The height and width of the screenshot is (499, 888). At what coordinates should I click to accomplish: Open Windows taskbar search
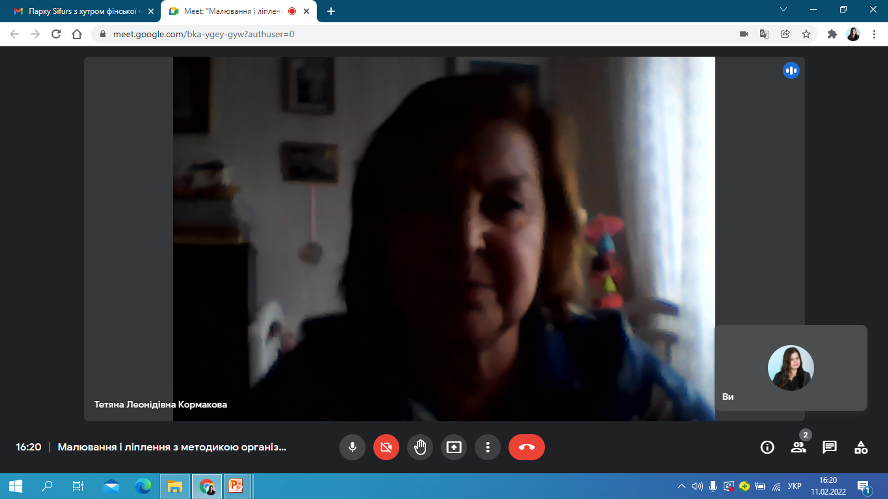(47, 486)
